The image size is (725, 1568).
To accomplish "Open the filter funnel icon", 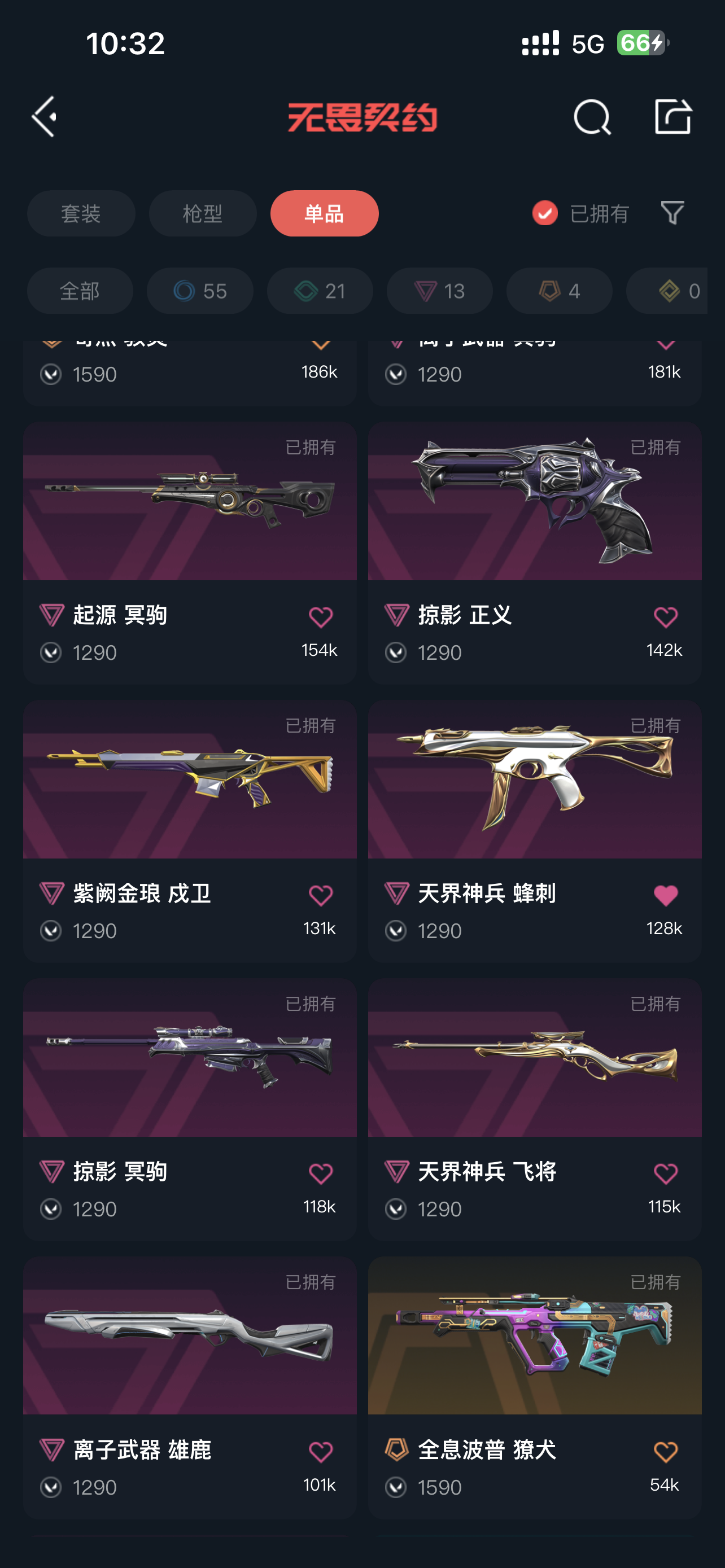I will pos(672,213).
